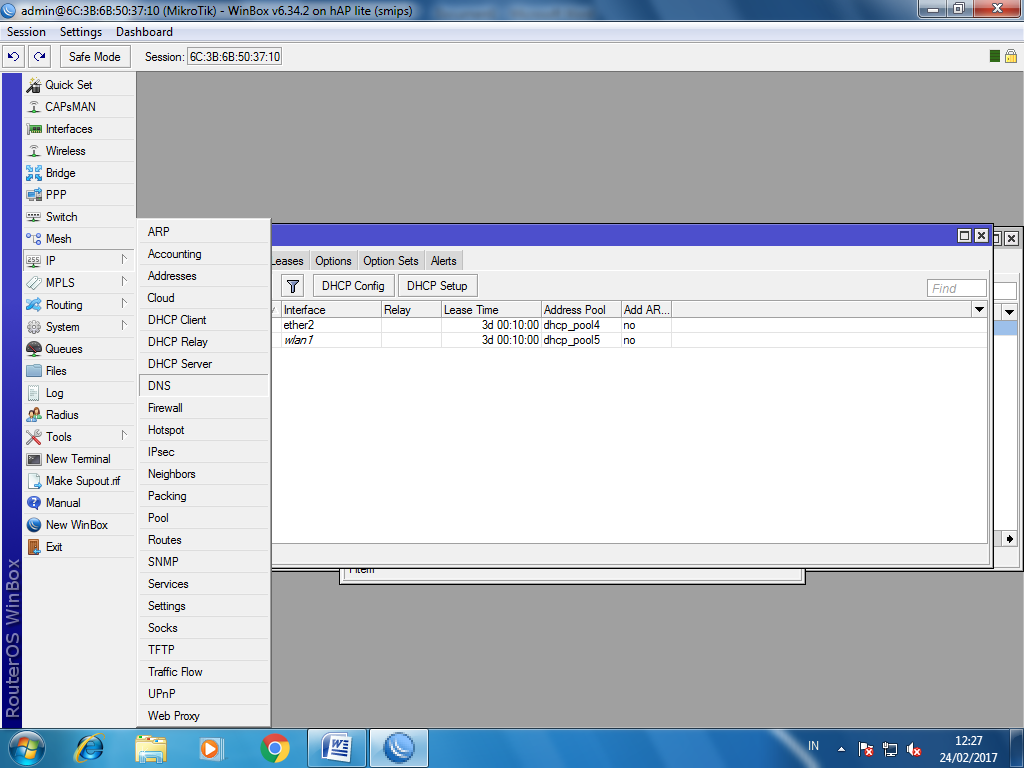
Task: Select Hotspot in IP submenu
Action: click(204, 430)
